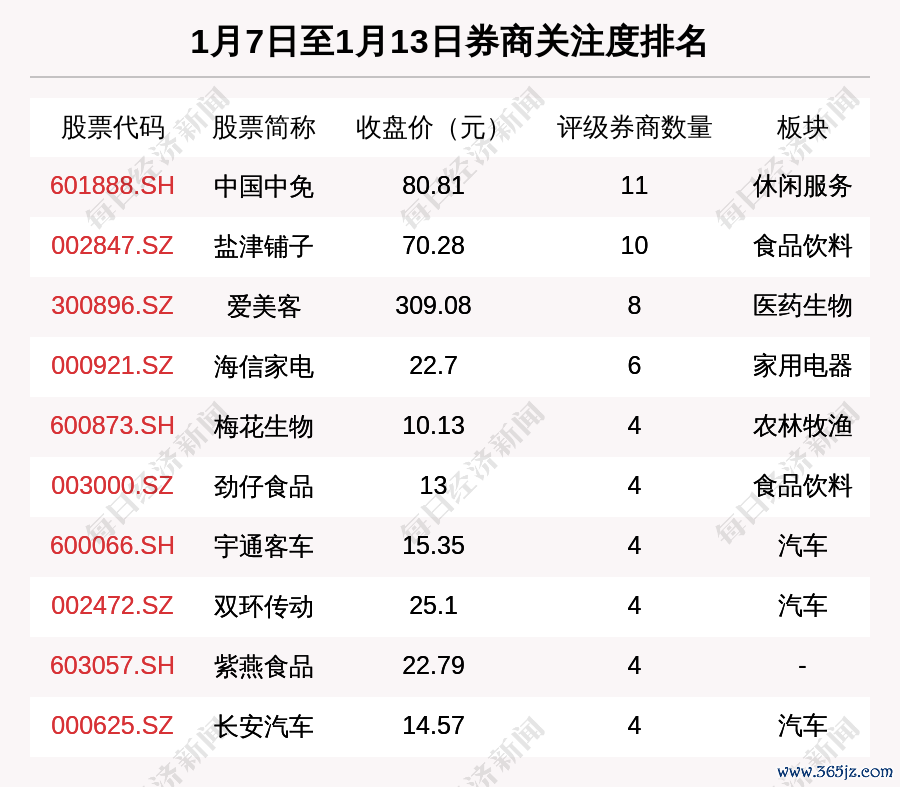Click stock name 梅花生物
The image size is (900, 787).
point(263,427)
